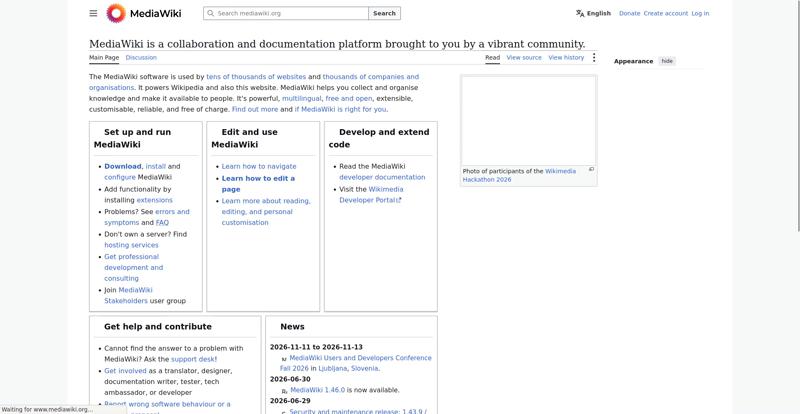This screenshot has width=800, height=414.
Task: Open MediaWiki 1.46.0 release link
Action: [x=317, y=390]
